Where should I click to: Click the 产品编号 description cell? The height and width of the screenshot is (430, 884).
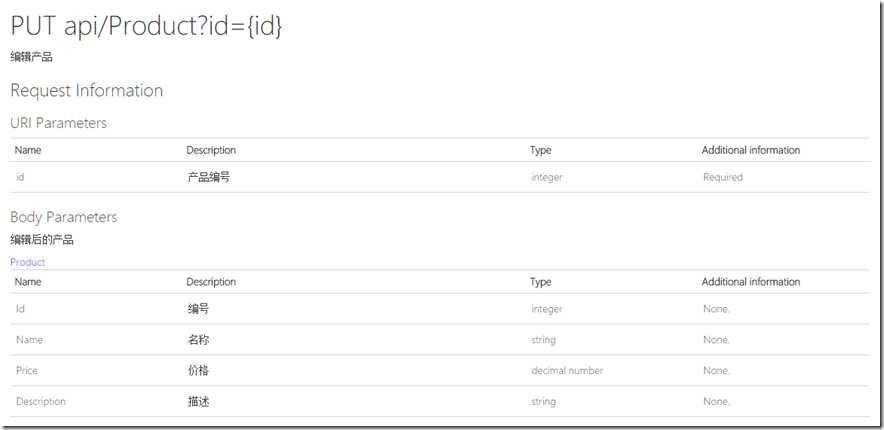pyautogui.click(x=209, y=177)
